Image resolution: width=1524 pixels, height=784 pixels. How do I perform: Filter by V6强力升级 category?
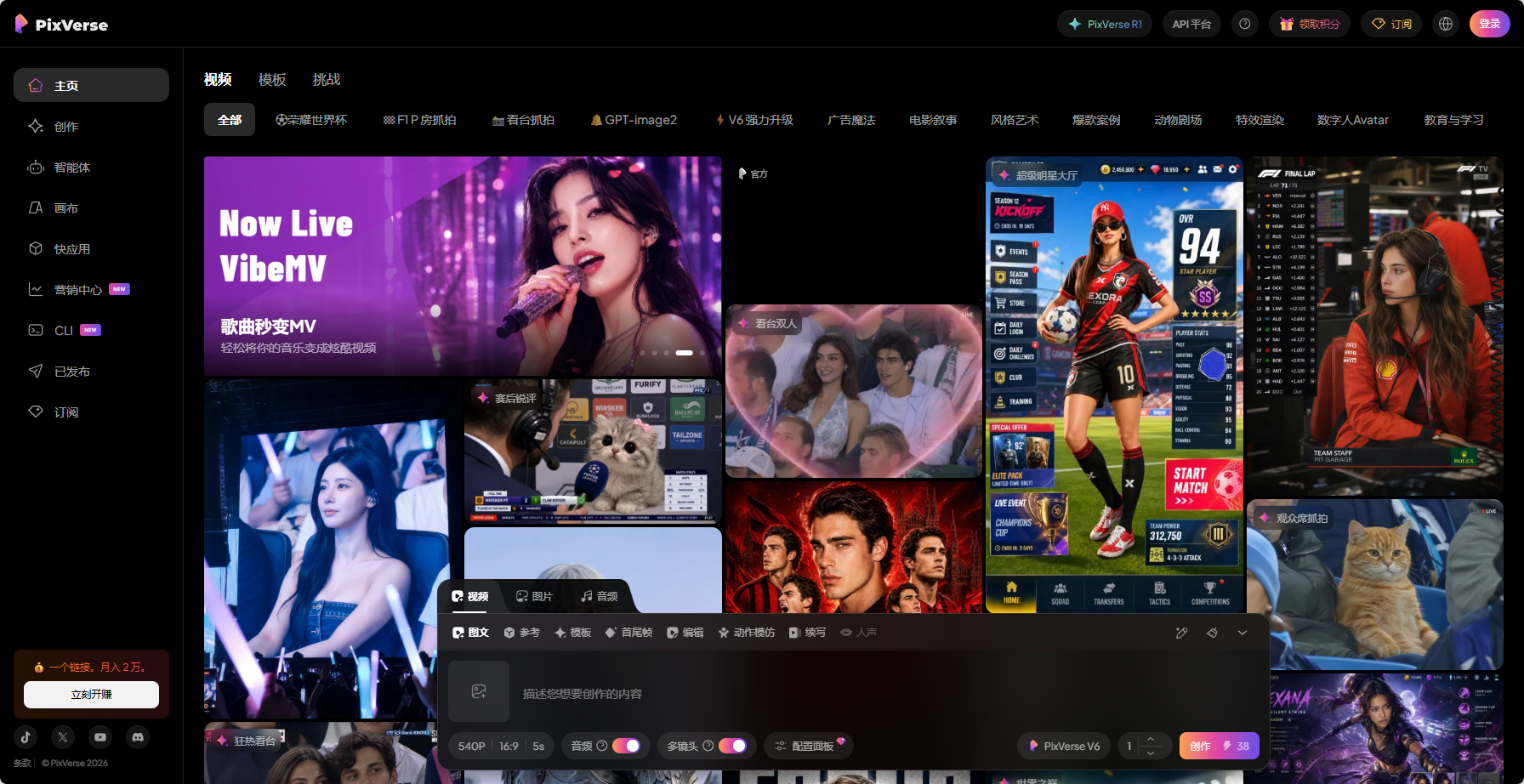tap(754, 120)
